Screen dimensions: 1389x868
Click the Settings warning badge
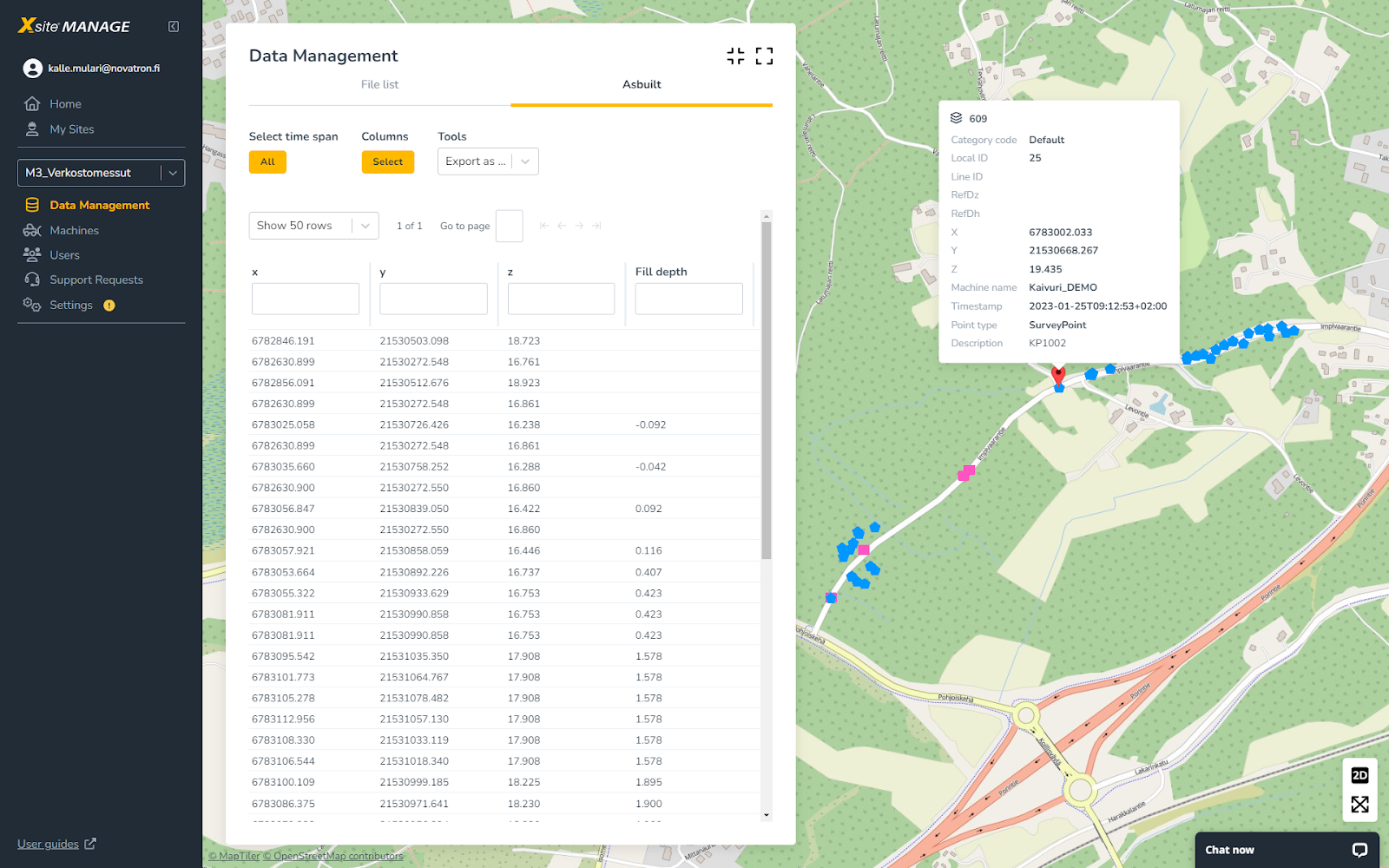click(x=109, y=306)
